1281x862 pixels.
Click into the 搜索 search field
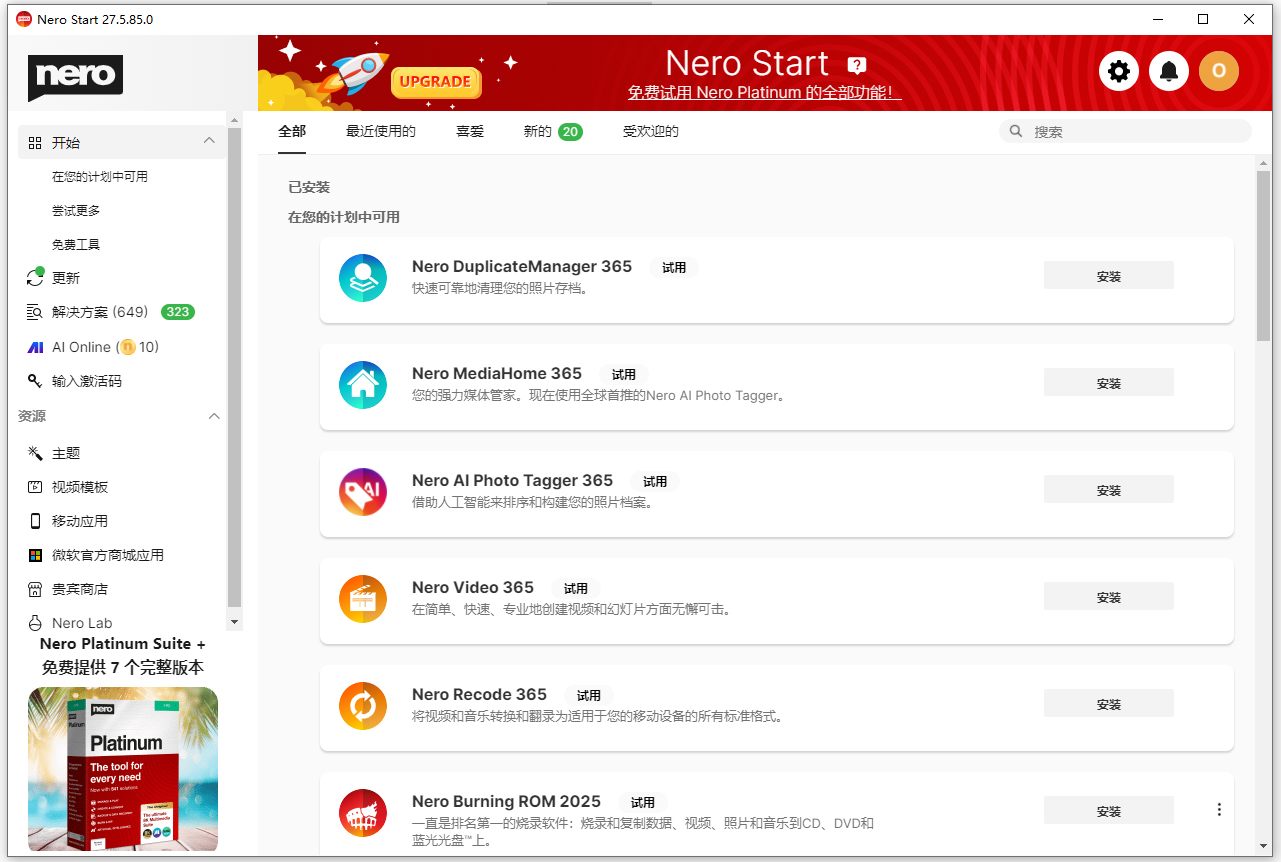pos(1125,131)
